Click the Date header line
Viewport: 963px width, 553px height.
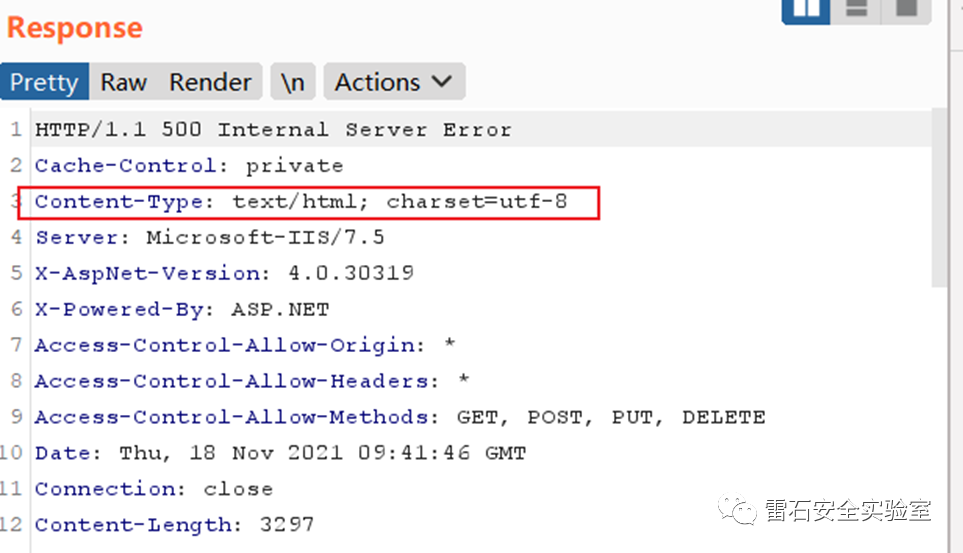[280, 454]
